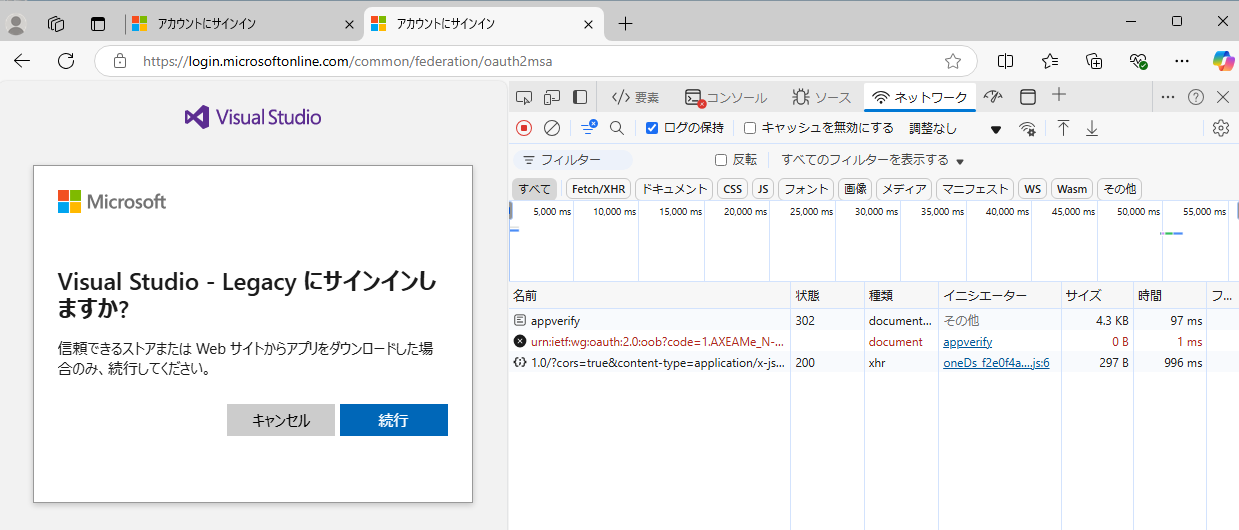Open the Edge collections icon
The image size is (1239, 530).
(x=1094, y=61)
